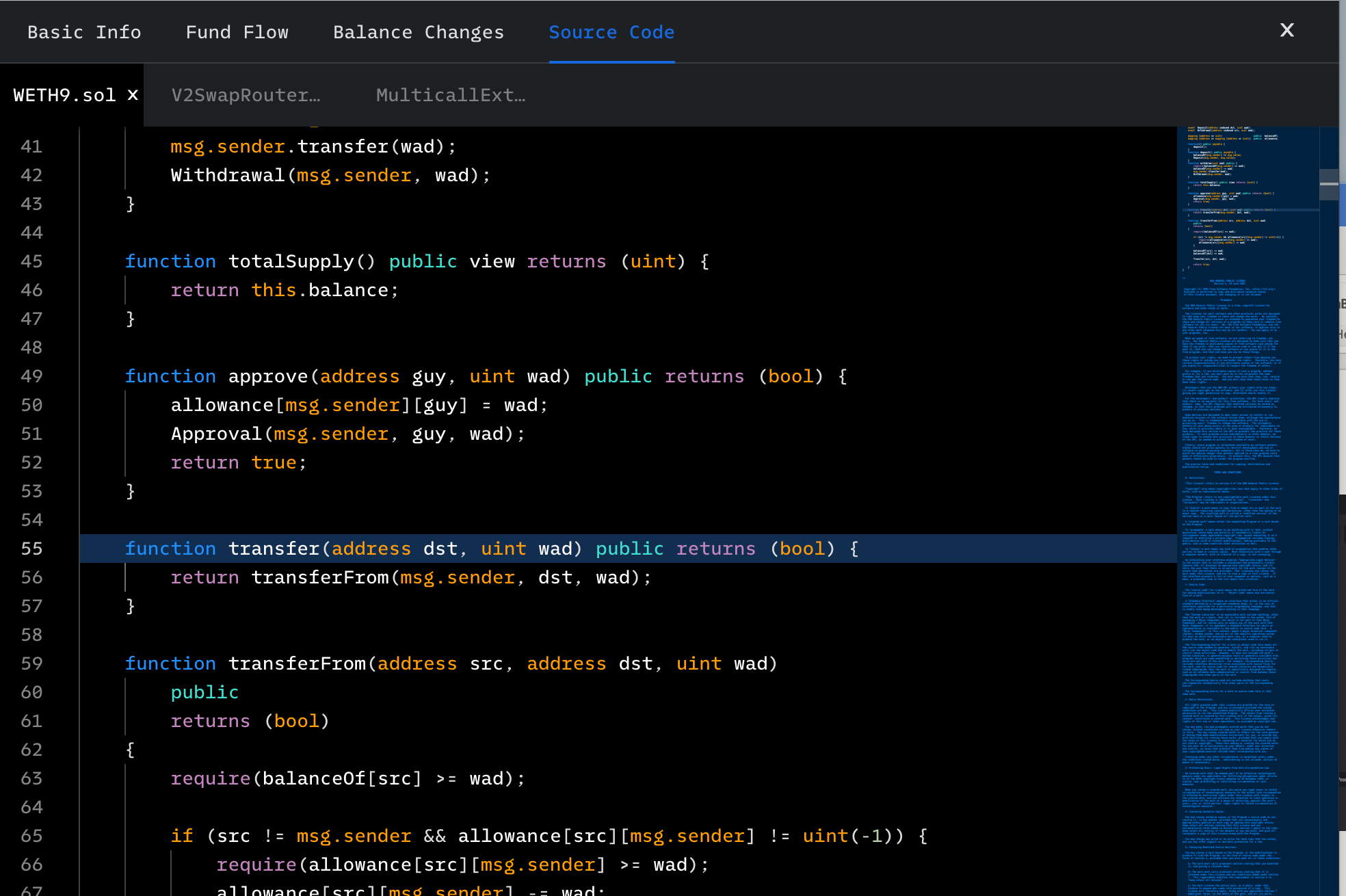Click the 'public' keyword on line 60
Image resolution: width=1346 pixels, height=896 pixels.
[204, 693]
